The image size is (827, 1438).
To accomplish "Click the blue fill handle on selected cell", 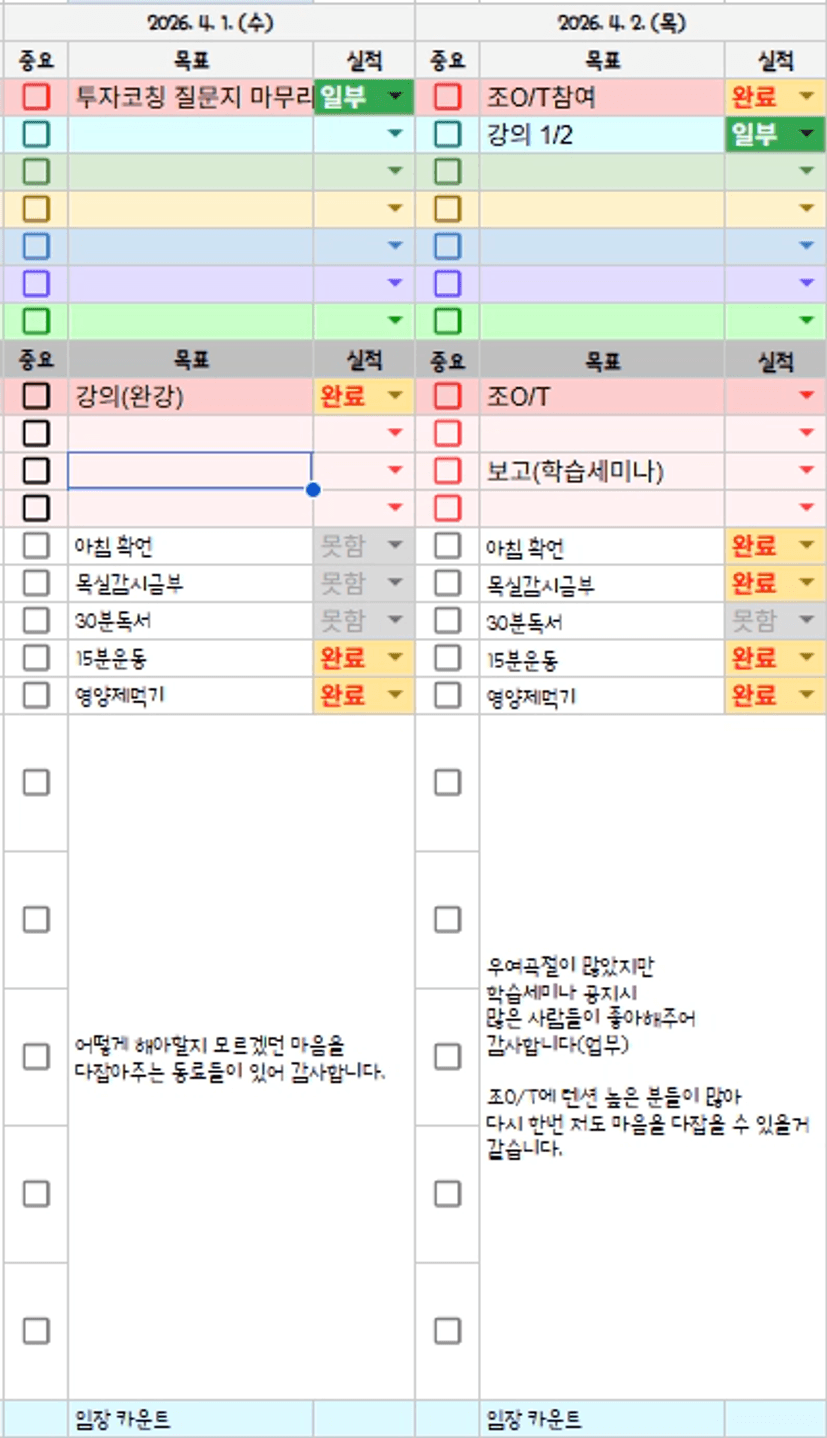I will coord(313,489).
